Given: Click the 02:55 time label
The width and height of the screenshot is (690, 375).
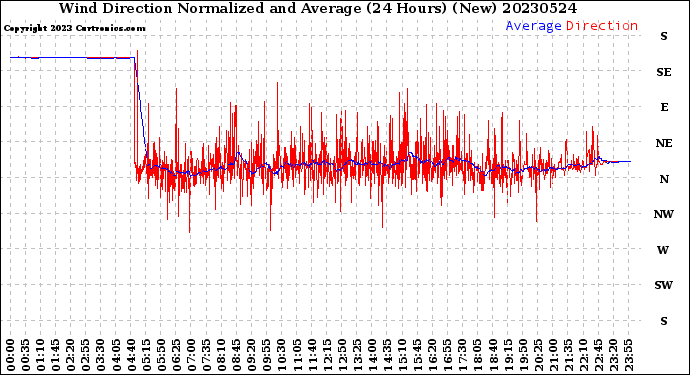Looking at the screenshot, I should click(86, 355).
